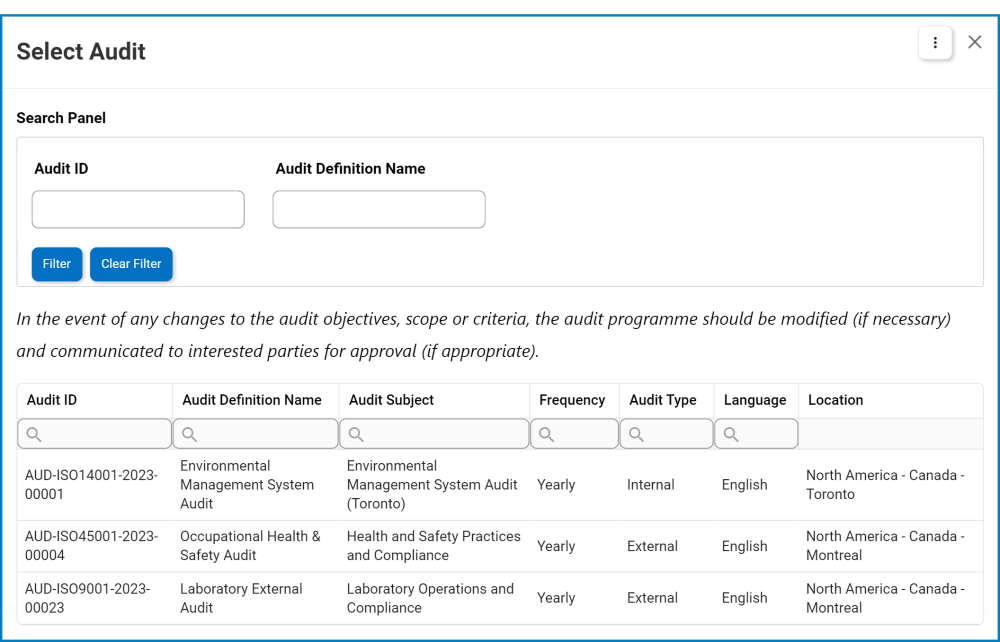Image resolution: width=1000 pixels, height=642 pixels.
Task: Click the search icon in the Audit Subject filter
Action: tap(356, 433)
